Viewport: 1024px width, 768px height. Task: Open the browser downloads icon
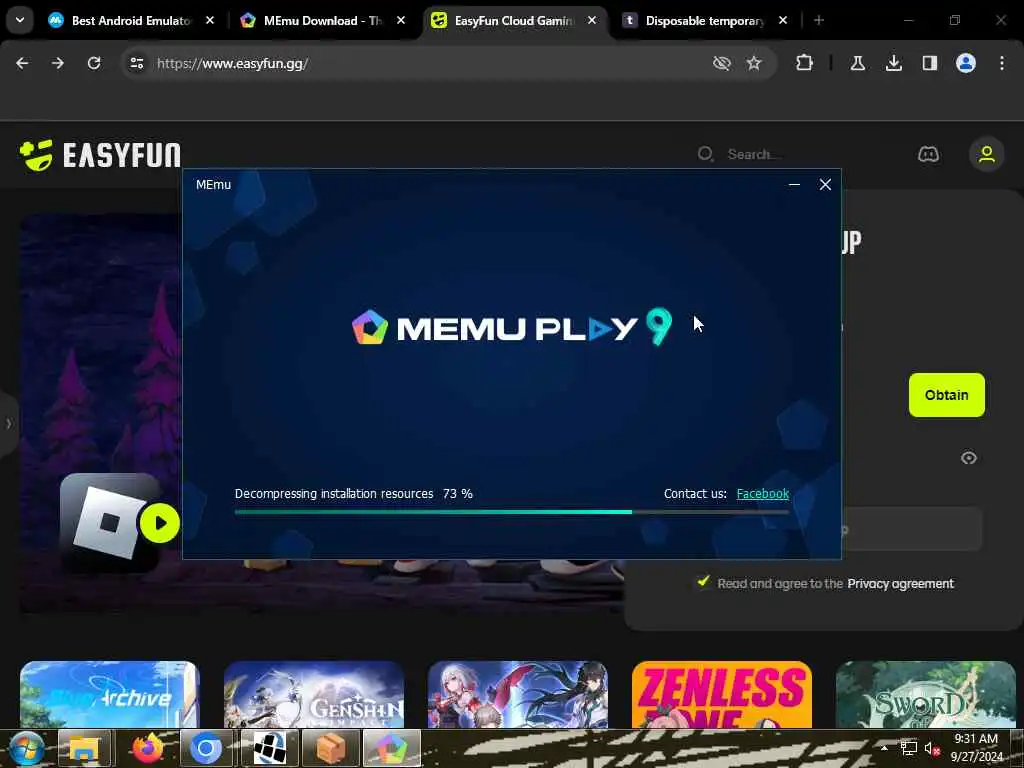pos(893,63)
